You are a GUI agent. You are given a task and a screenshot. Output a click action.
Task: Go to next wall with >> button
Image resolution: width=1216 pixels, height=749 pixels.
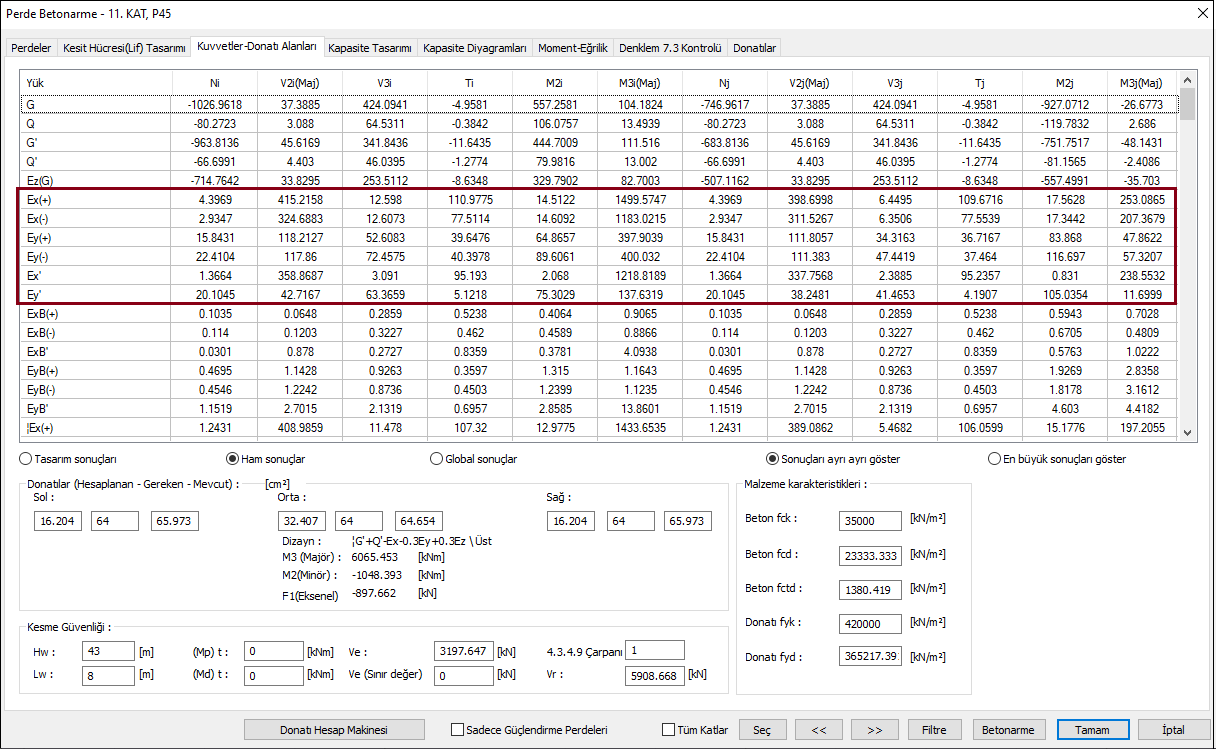coord(874,730)
